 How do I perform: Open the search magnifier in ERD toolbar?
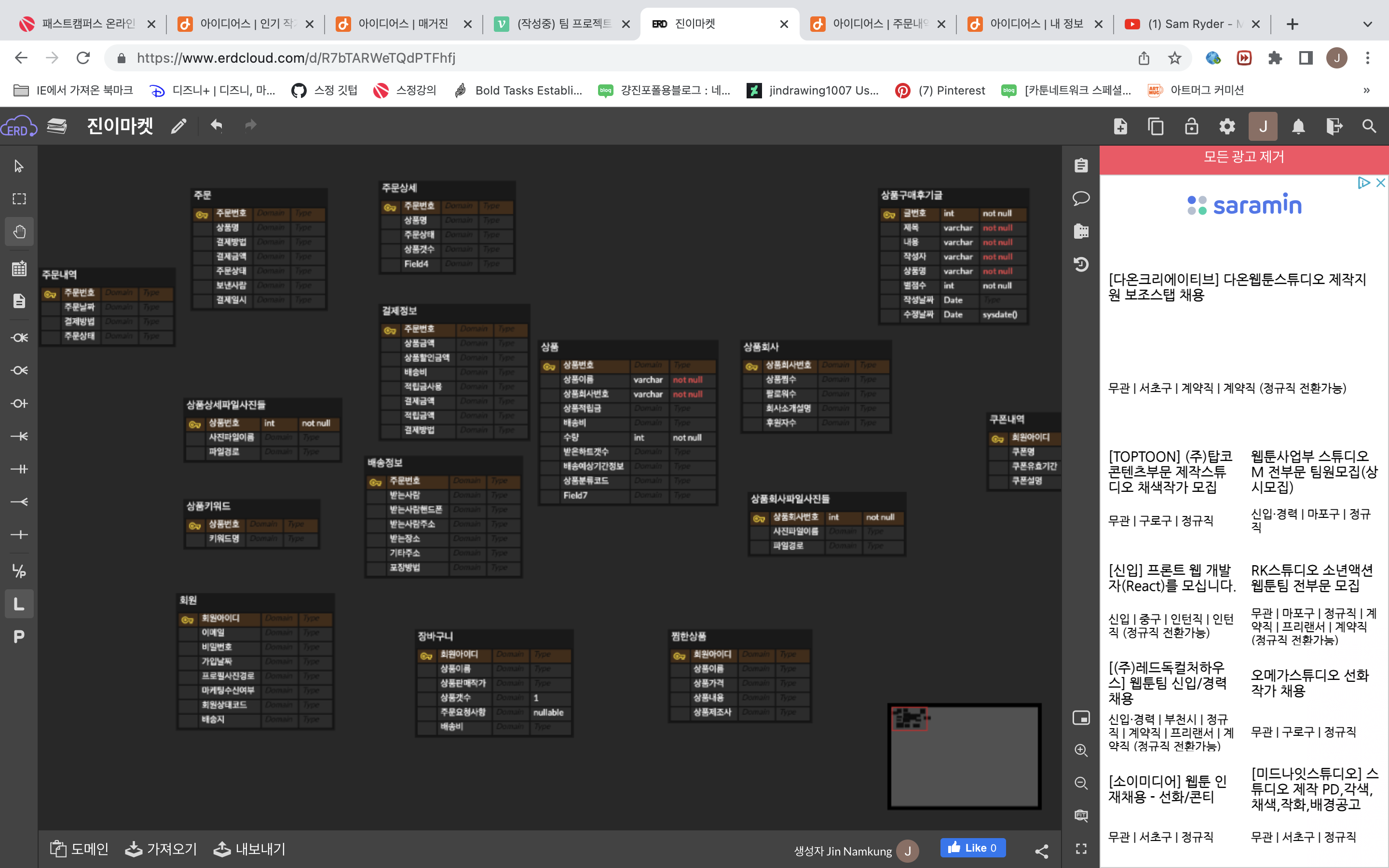(1370, 126)
